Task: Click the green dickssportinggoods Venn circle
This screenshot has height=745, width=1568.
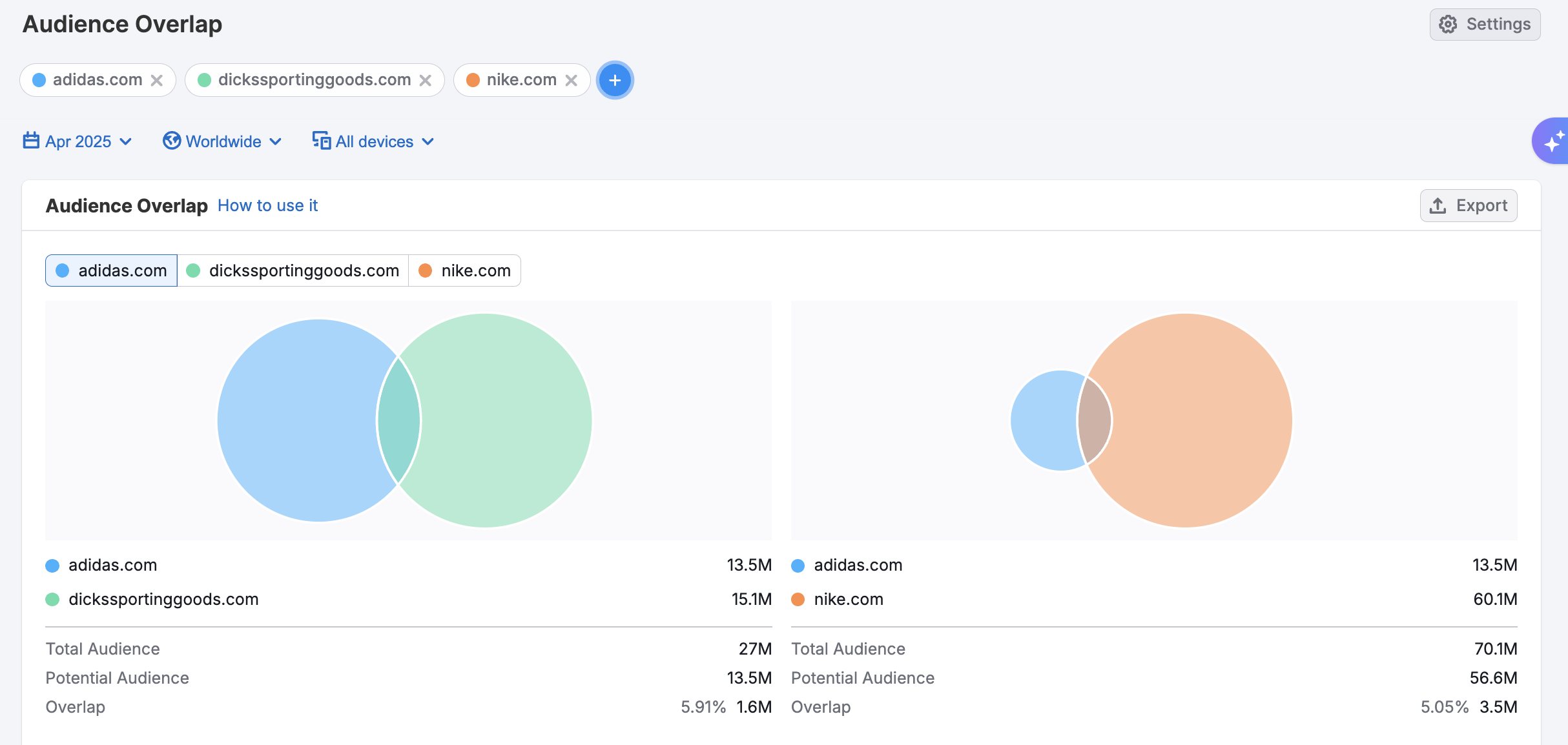Action: 504,421
